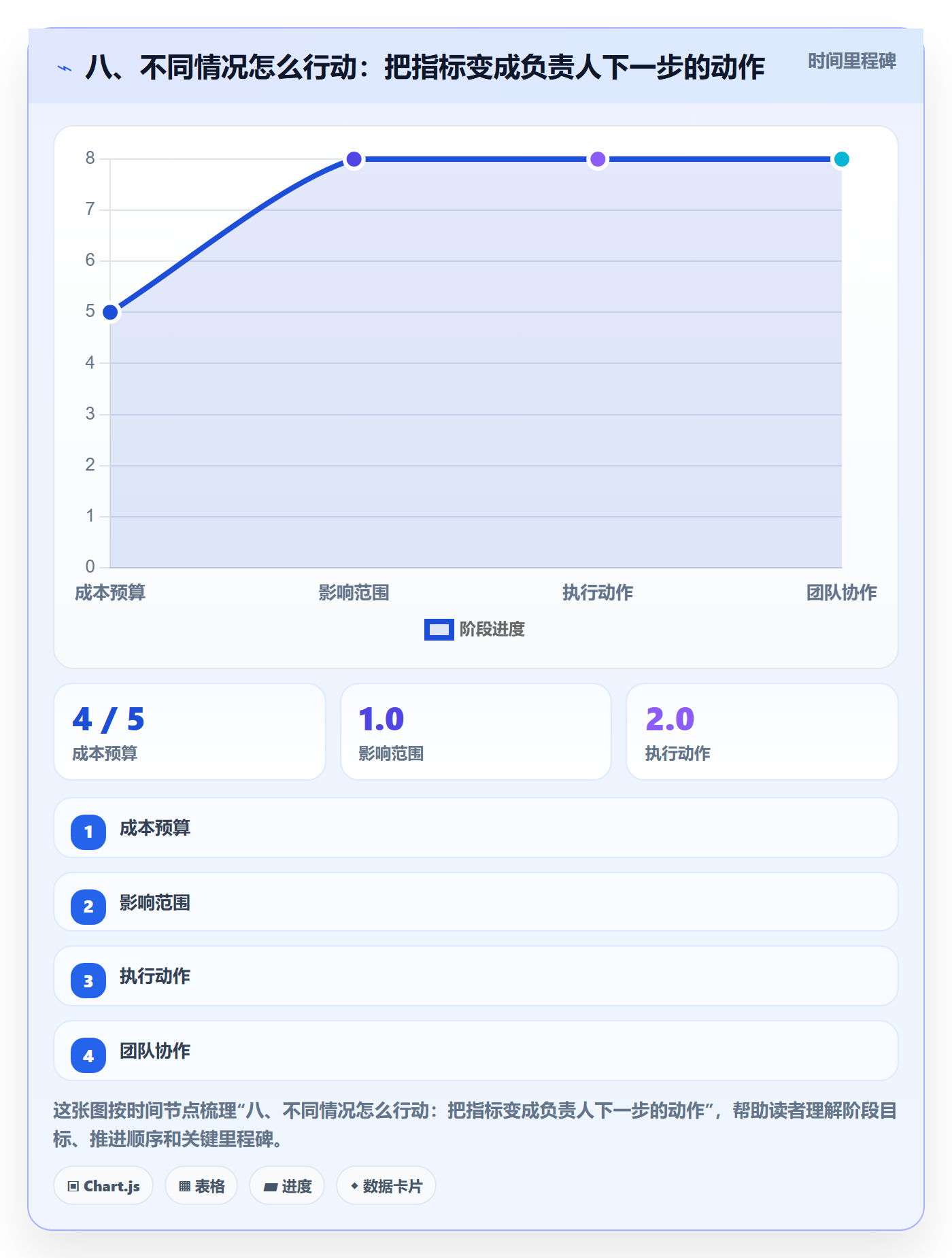Click the section title heading 八、不同情况怎么行动
The image size is (952, 1258).
tap(425, 67)
